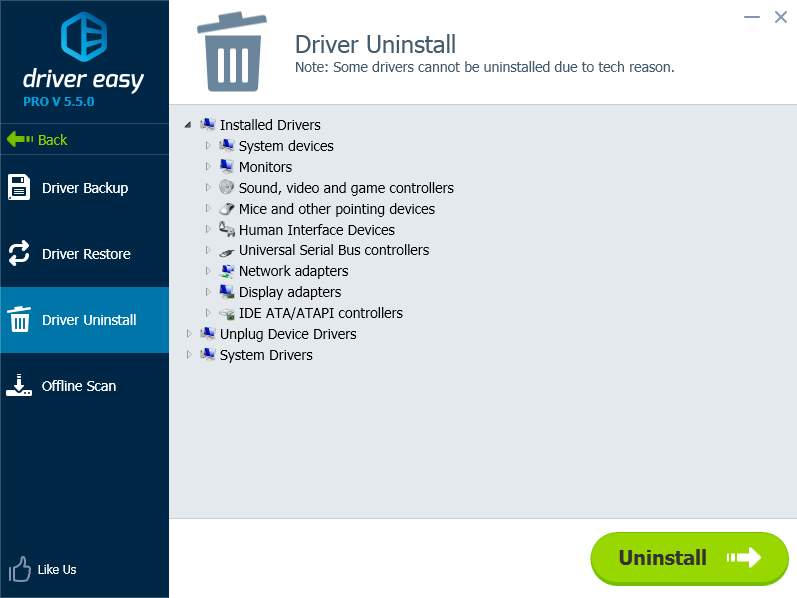The width and height of the screenshot is (797, 598).
Task: Click the Mice and other pointing devices icon
Action: pyautogui.click(x=227, y=208)
